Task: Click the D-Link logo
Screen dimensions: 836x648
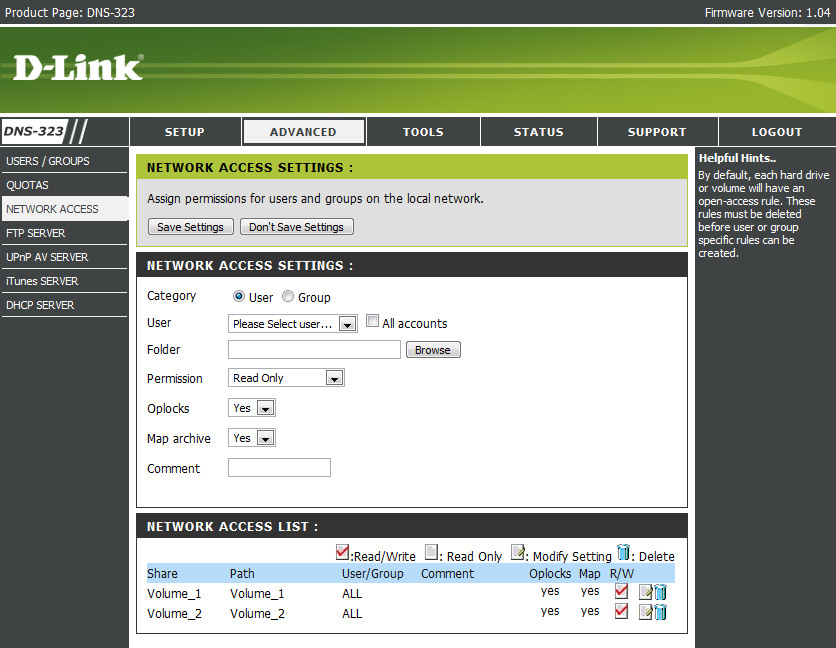Action: tap(78, 67)
